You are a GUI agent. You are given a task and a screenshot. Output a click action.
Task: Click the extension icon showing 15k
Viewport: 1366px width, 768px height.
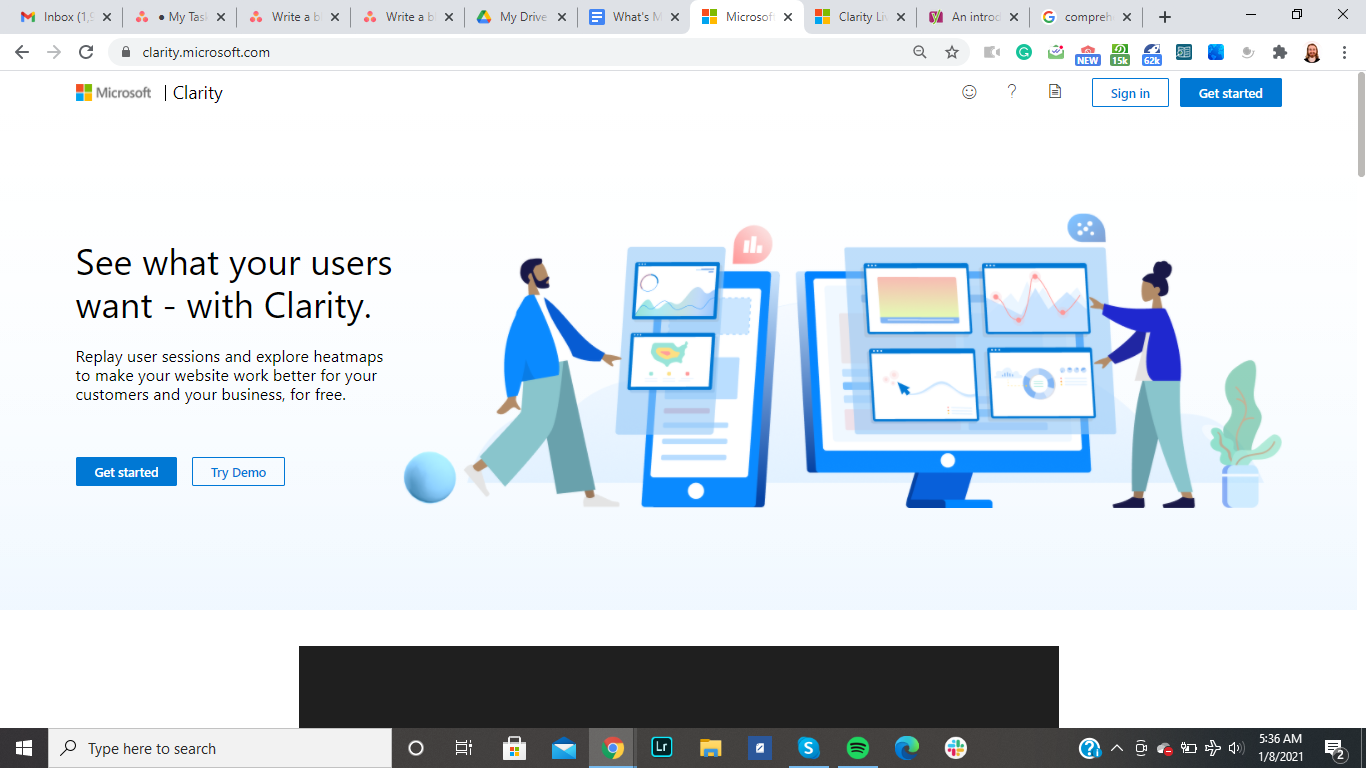tap(1120, 54)
